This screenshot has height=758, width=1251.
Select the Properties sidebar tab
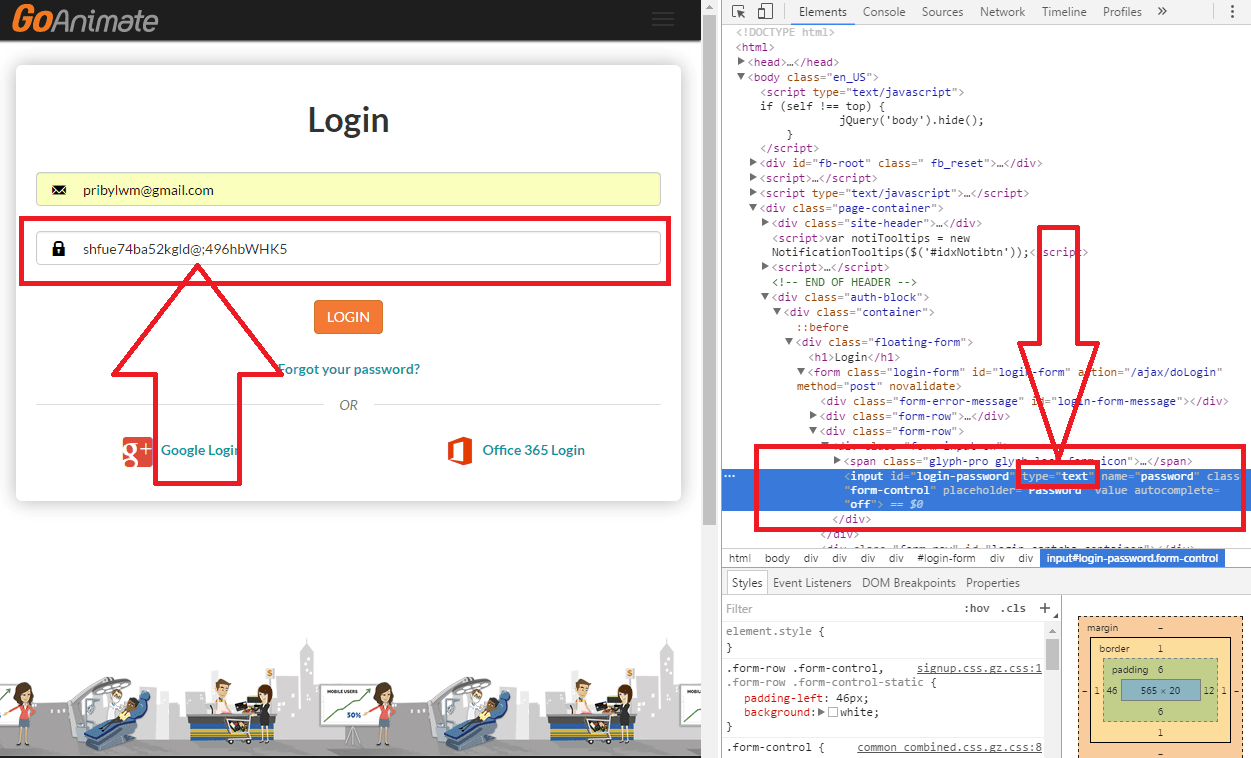click(993, 583)
